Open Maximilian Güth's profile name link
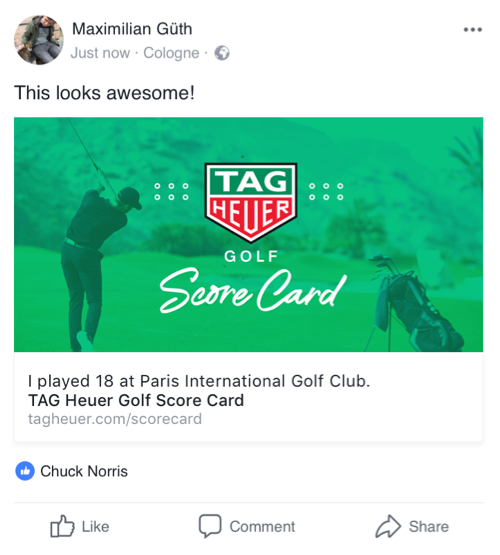Screen dimensions: 500x555 point(132,29)
